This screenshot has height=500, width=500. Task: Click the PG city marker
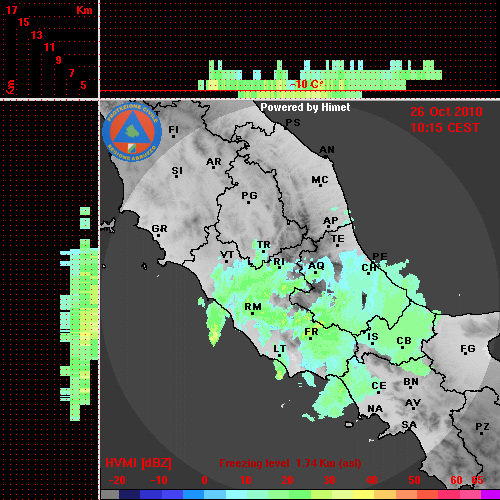click(x=248, y=202)
